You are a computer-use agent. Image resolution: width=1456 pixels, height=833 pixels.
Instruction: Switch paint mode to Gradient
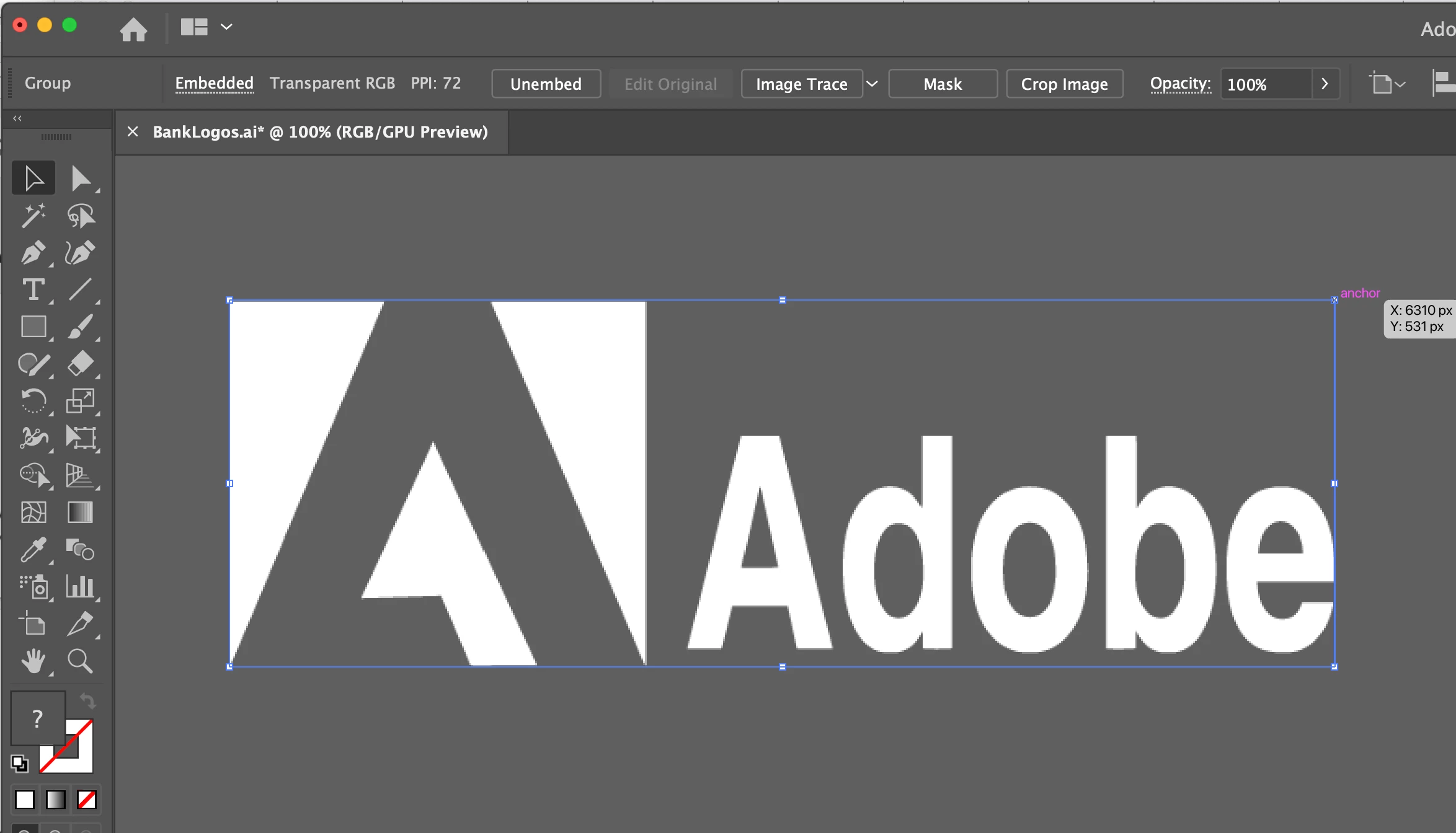56,800
